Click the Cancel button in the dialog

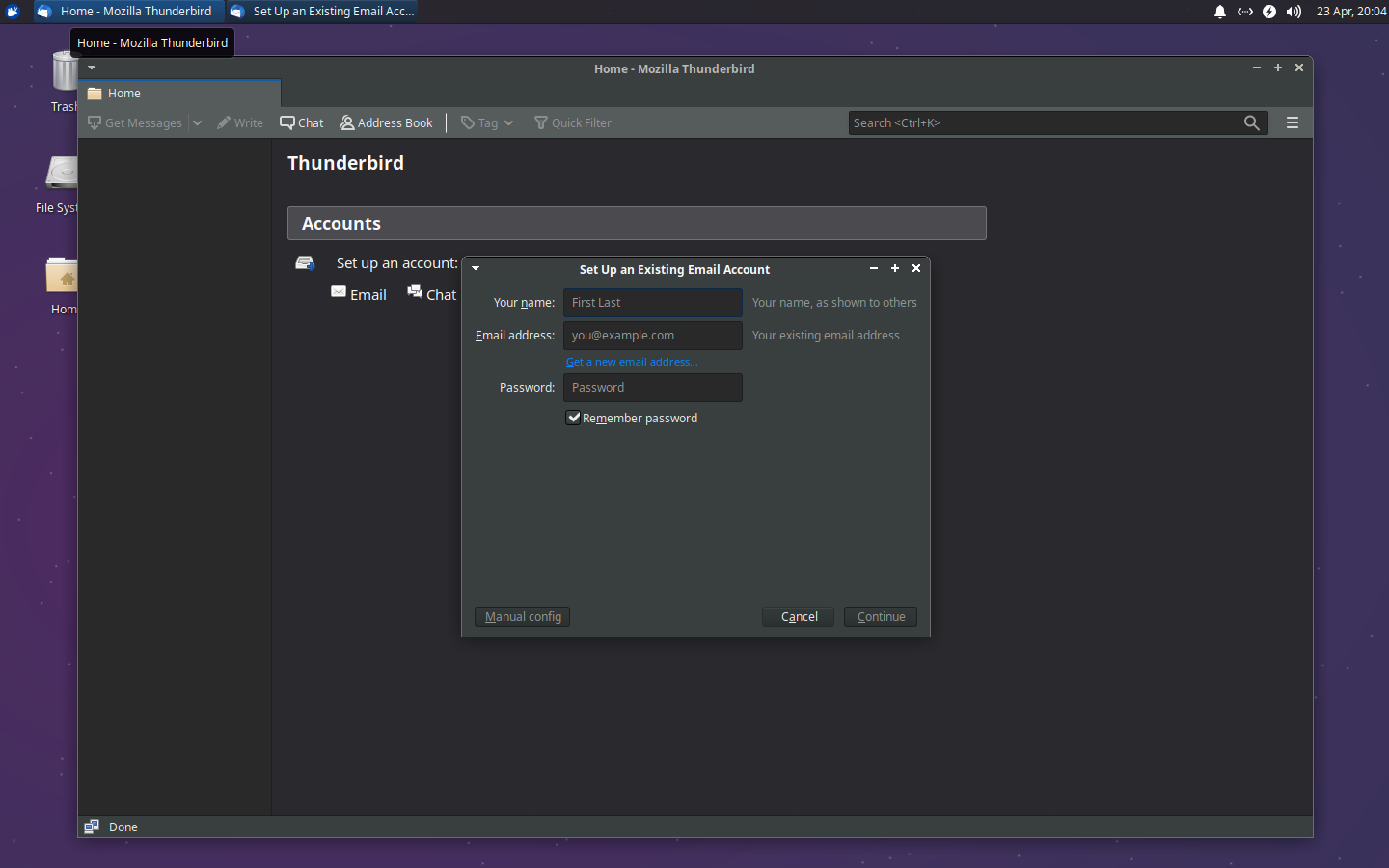pos(798,616)
